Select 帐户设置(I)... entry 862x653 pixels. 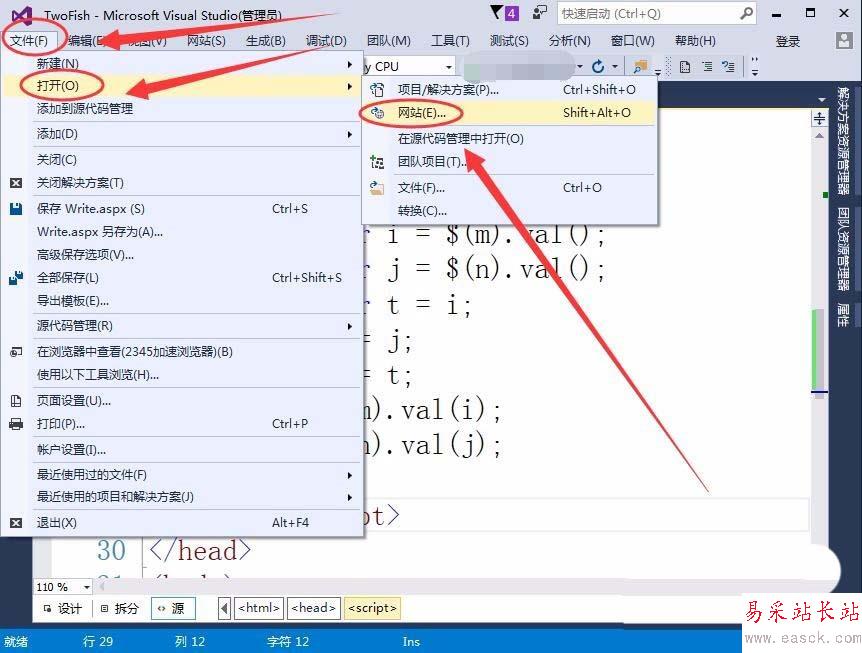[x=181, y=450]
